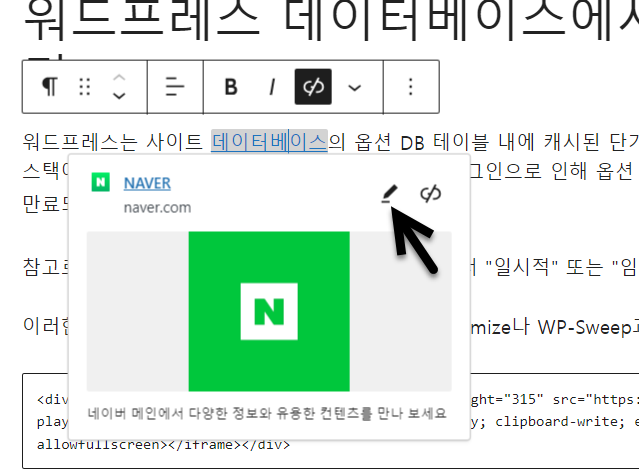Viewport: 639px width, 475px height.
Task: Open the NAVER link title
Action: [147, 183]
